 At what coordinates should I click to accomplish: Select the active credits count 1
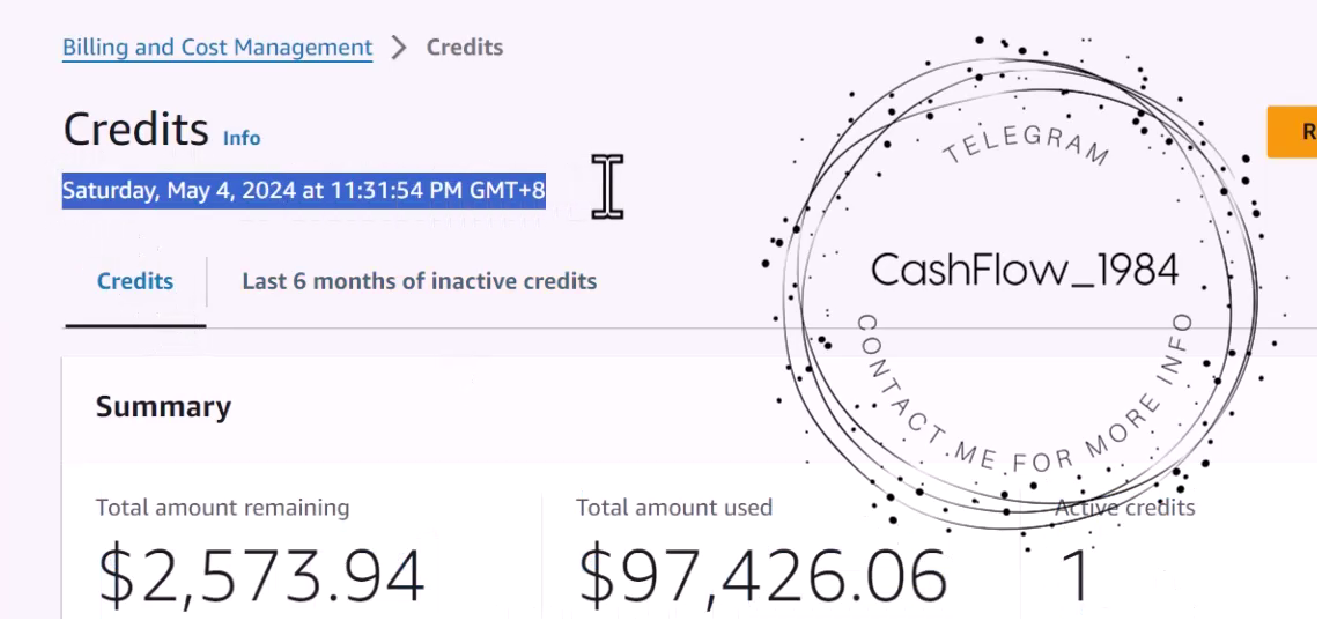coord(1075,577)
